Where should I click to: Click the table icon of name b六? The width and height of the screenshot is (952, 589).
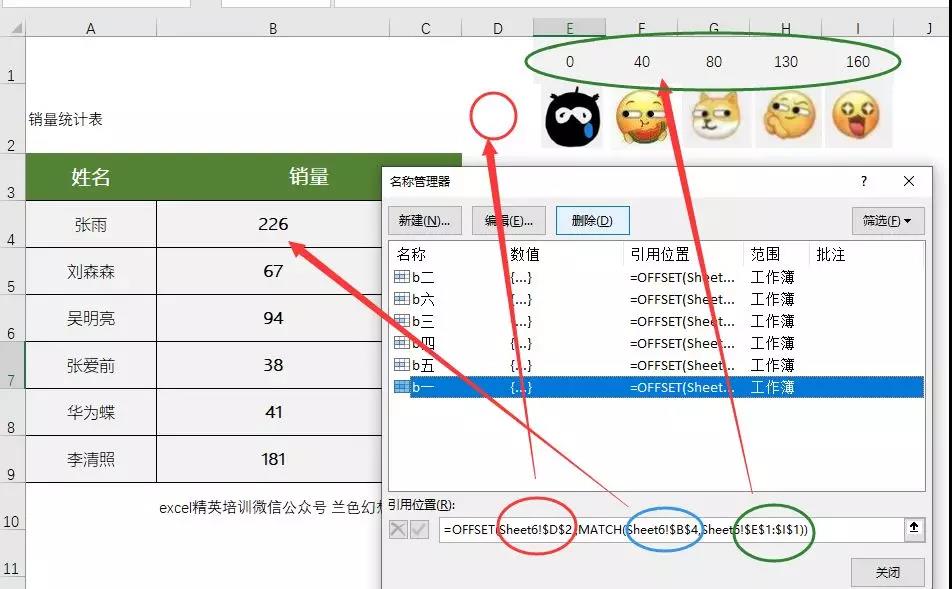(x=401, y=299)
